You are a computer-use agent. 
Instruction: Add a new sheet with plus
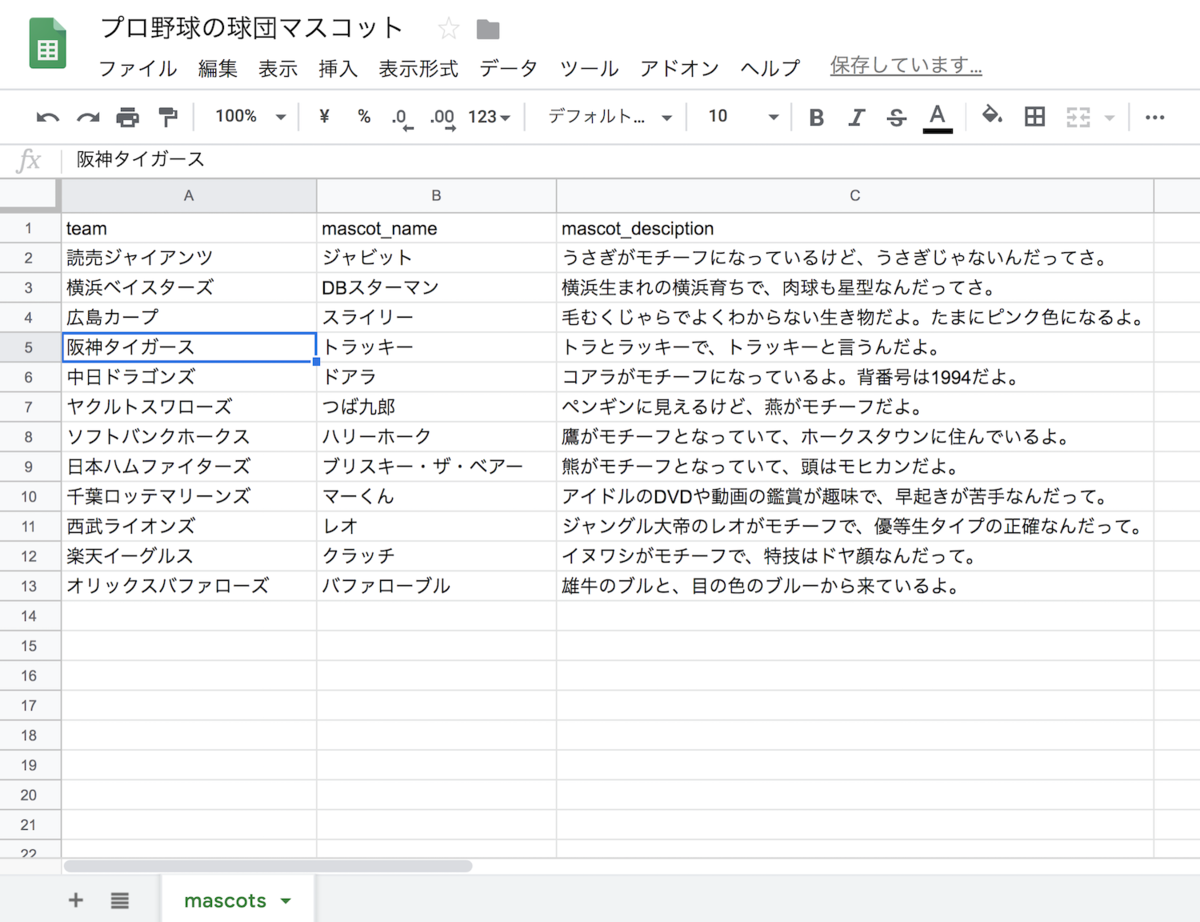pyautogui.click(x=76, y=900)
